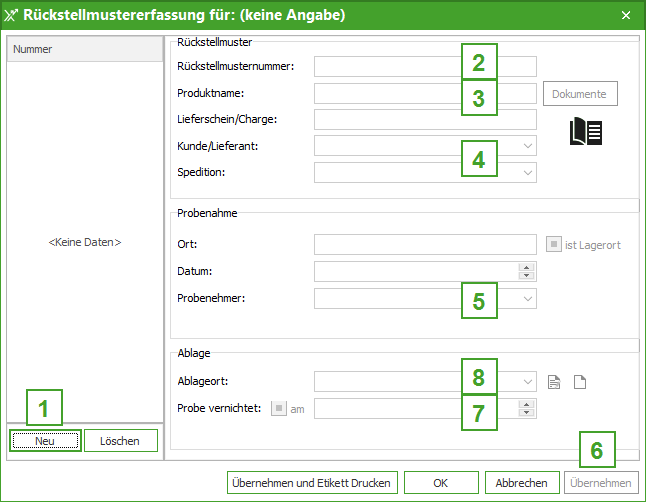The image size is (646, 502).
Task: Expand the Spedition dropdown list
Action: 528,172
